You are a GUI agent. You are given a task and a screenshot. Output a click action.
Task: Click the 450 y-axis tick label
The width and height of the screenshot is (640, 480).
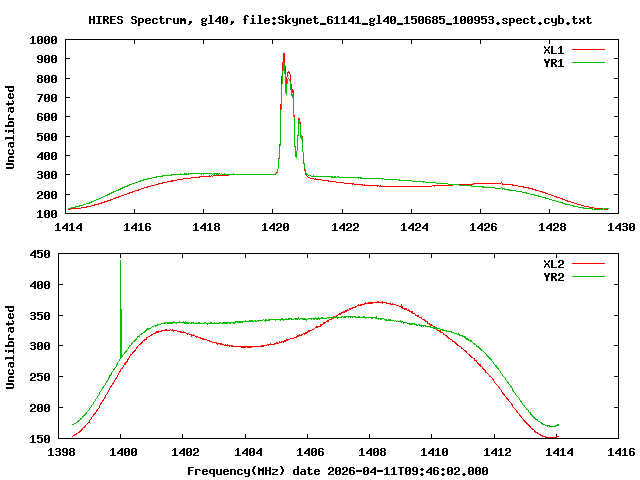tap(40, 254)
